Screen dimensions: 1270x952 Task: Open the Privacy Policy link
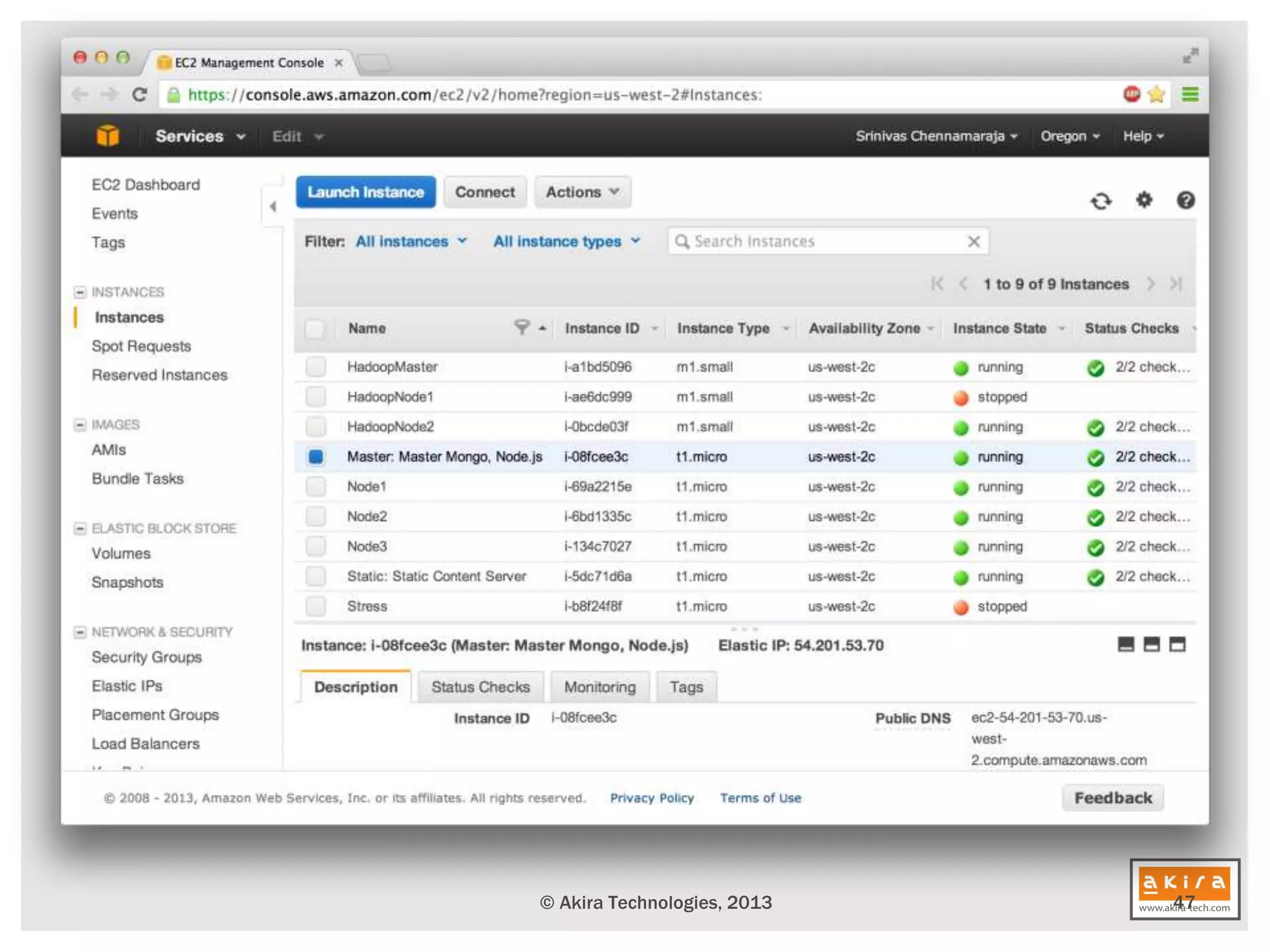[652, 798]
